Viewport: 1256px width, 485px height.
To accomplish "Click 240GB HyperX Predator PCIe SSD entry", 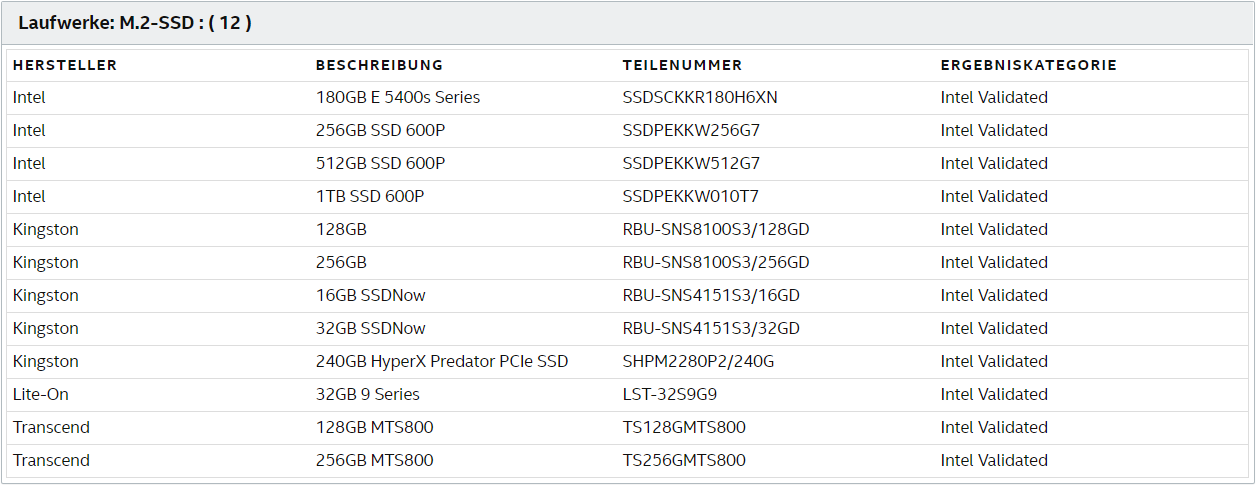I will pos(442,362).
